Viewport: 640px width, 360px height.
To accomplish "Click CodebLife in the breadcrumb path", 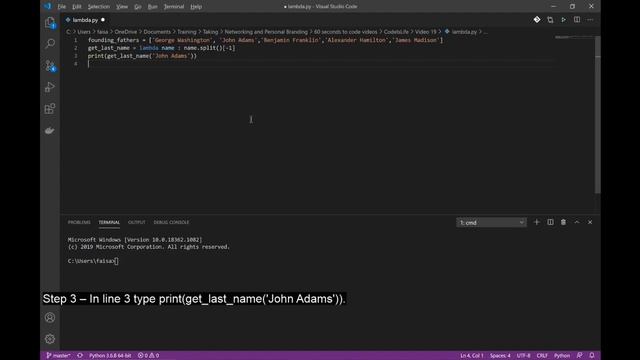I will click(x=396, y=32).
